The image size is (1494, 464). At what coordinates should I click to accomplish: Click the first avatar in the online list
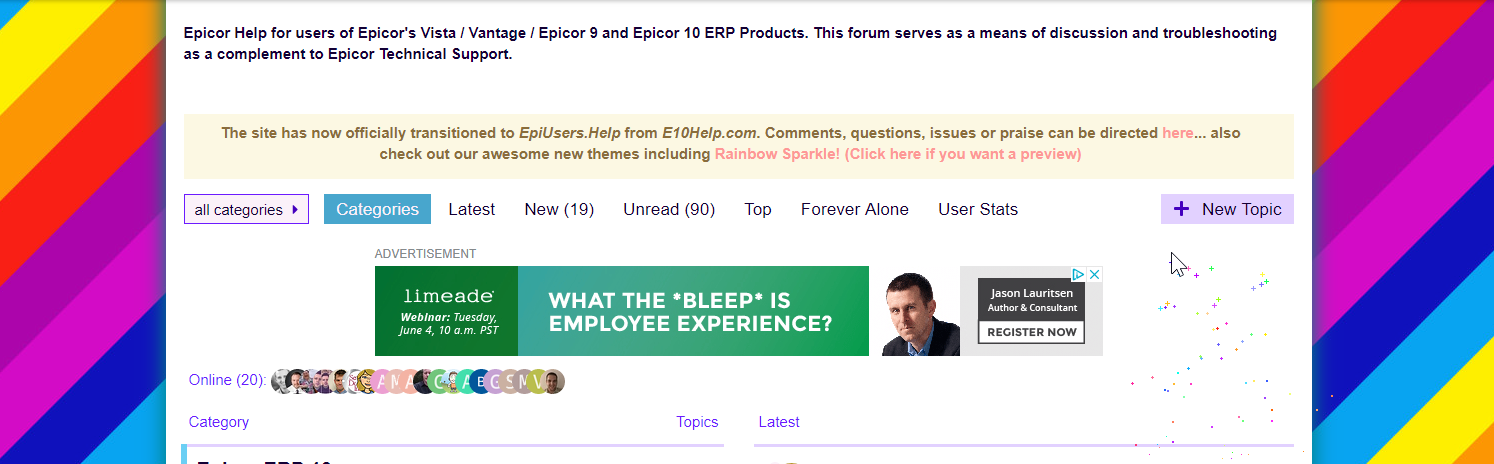tap(282, 381)
